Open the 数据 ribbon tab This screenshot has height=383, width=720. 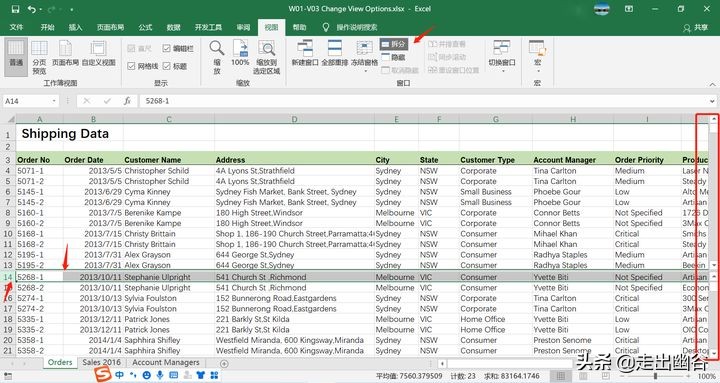point(173,28)
